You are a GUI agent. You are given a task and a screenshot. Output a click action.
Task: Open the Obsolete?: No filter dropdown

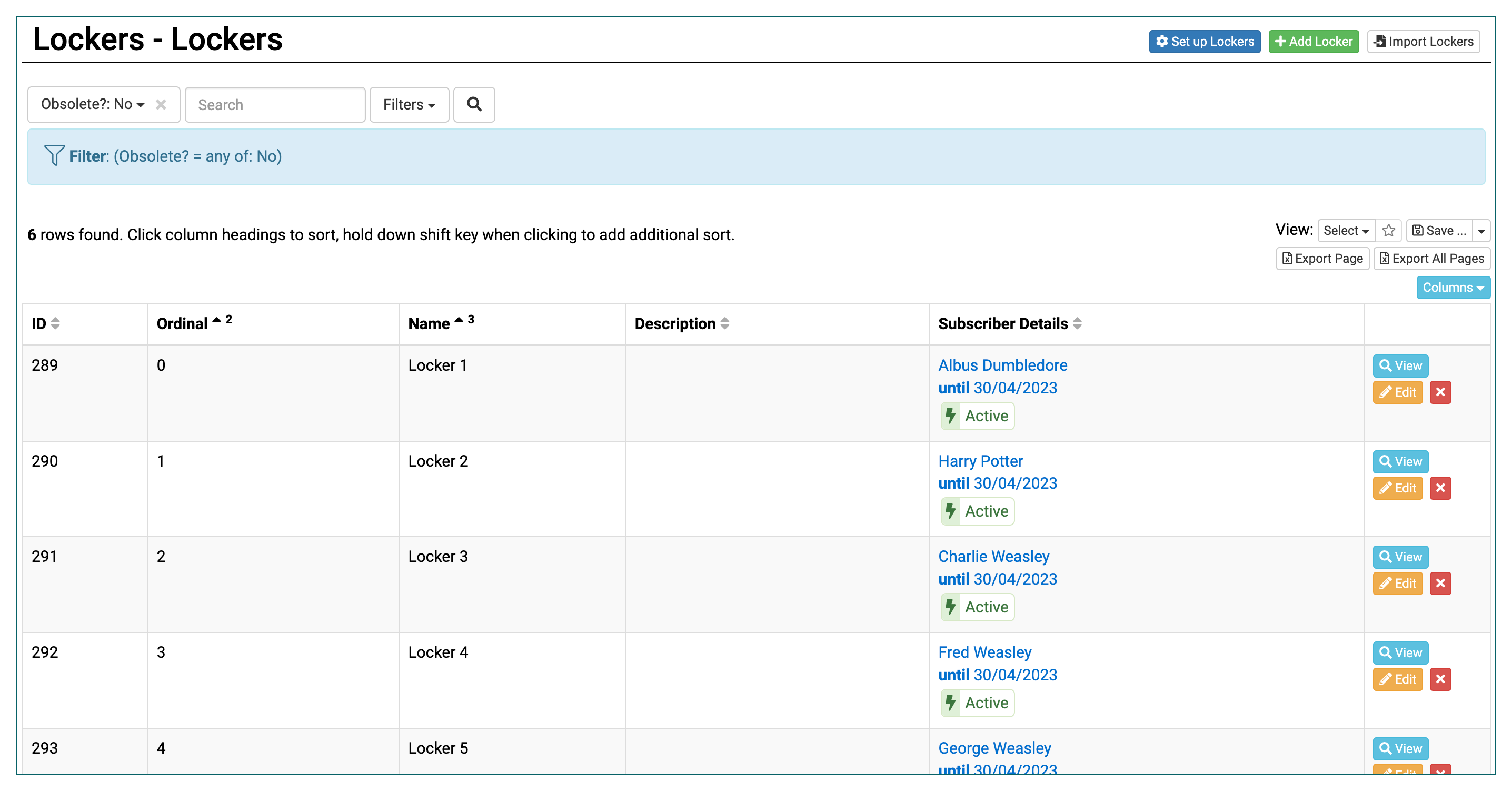coord(92,104)
